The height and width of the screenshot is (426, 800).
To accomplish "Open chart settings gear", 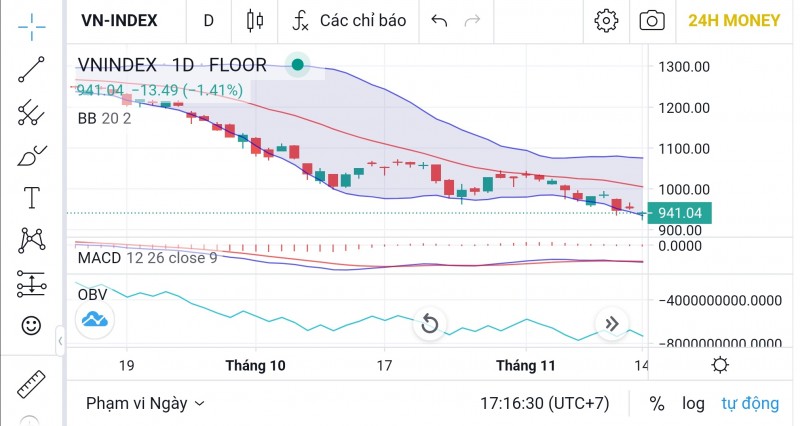I will (x=606, y=20).
